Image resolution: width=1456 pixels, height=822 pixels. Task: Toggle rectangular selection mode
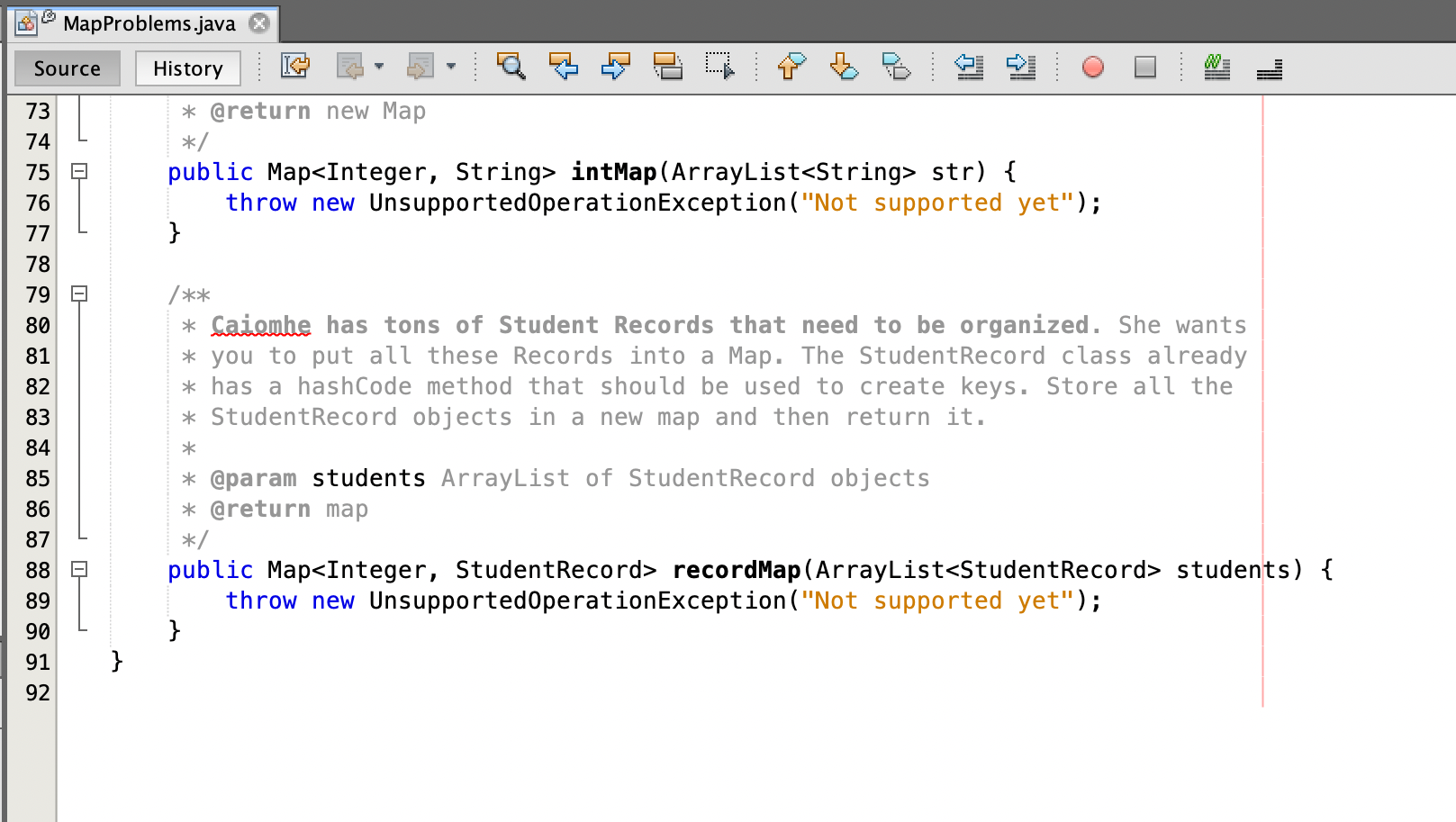coord(720,67)
